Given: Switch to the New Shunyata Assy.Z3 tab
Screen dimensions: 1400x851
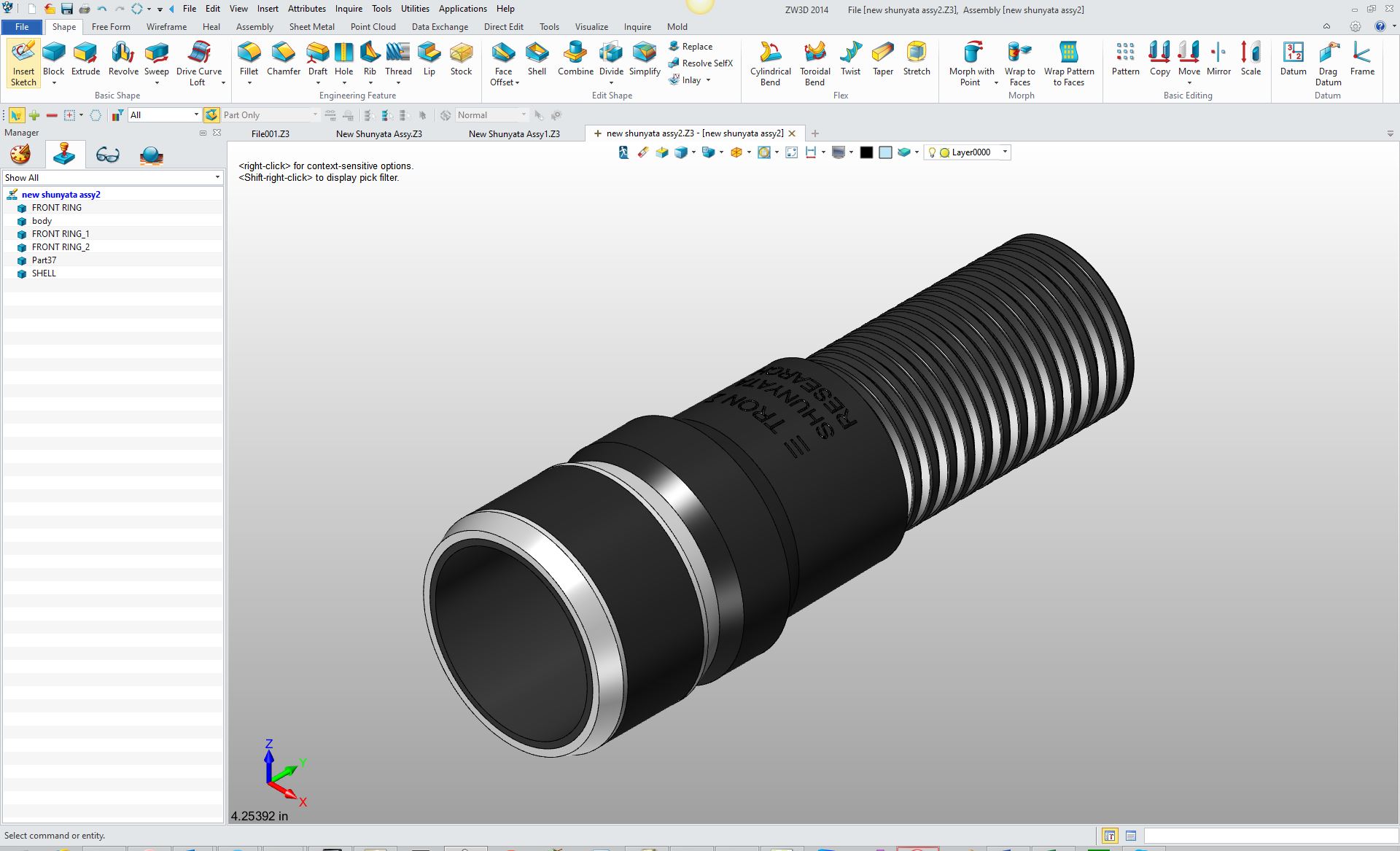Looking at the screenshot, I should 378,134.
